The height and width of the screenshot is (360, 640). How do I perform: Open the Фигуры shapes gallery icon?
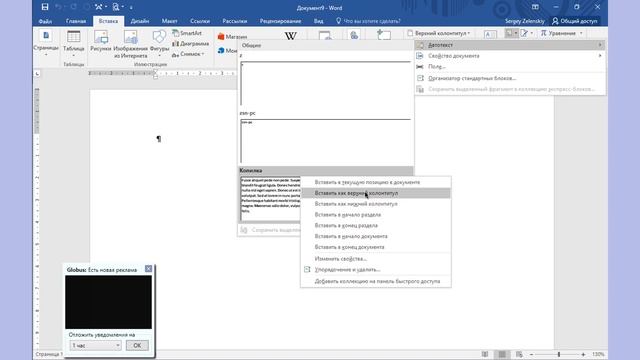pyautogui.click(x=159, y=37)
